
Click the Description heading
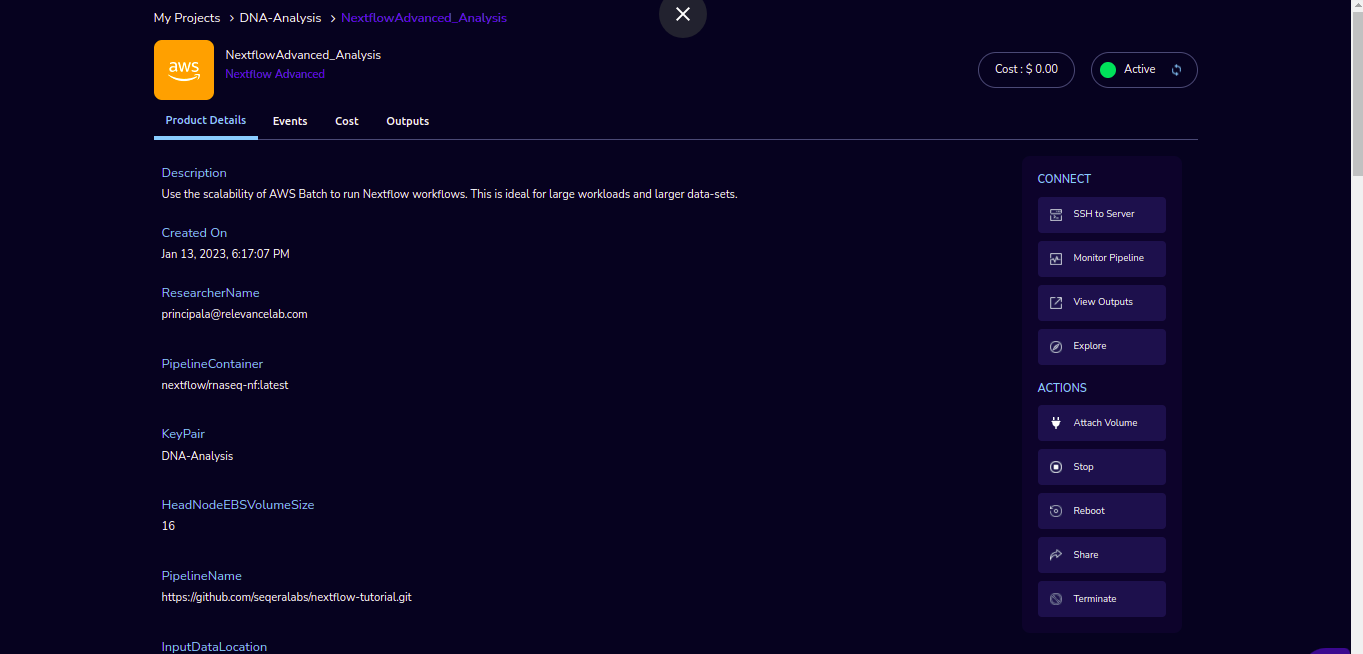tap(194, 173)
